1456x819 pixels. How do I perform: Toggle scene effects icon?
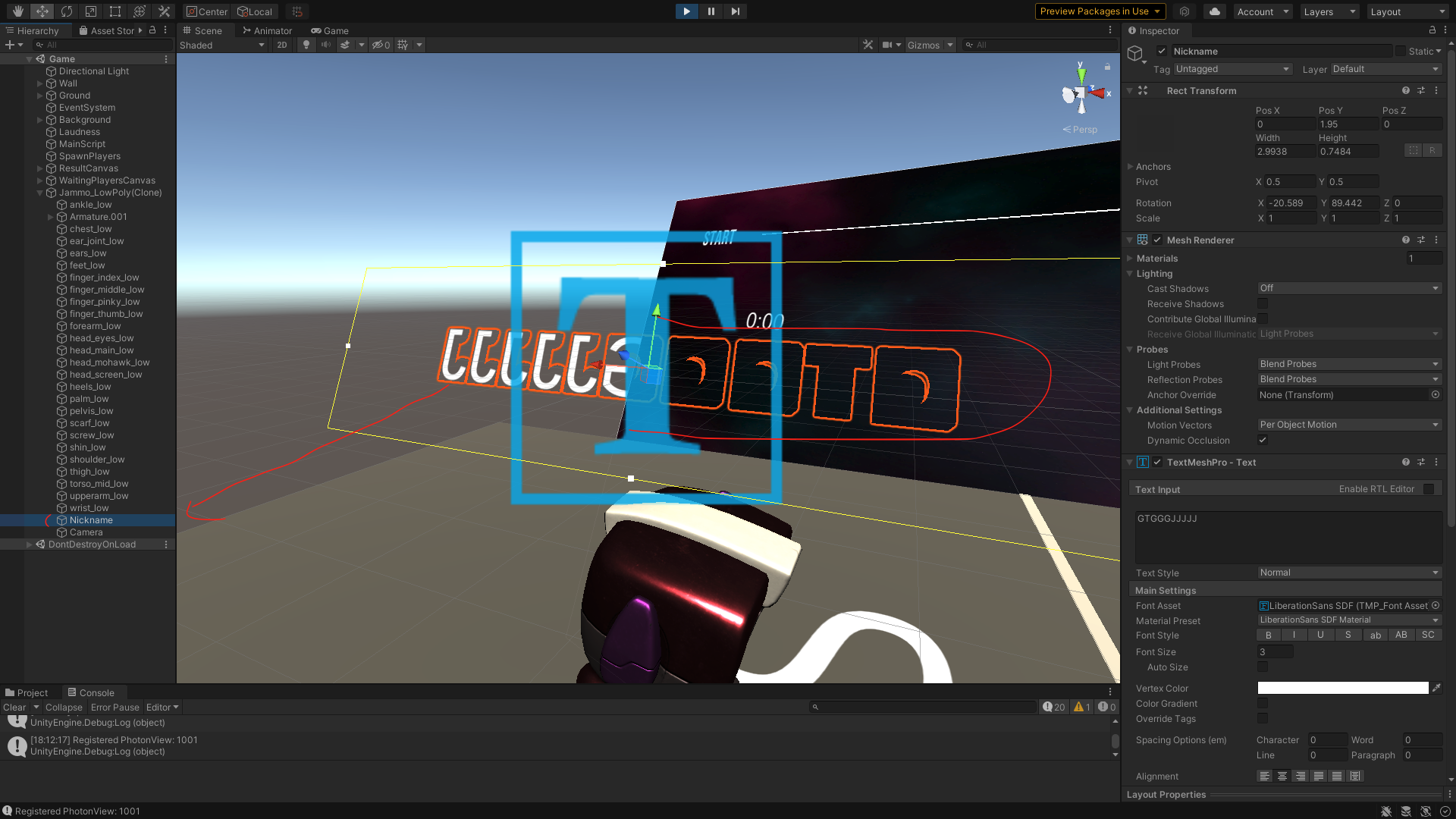(x=345, y=45)
